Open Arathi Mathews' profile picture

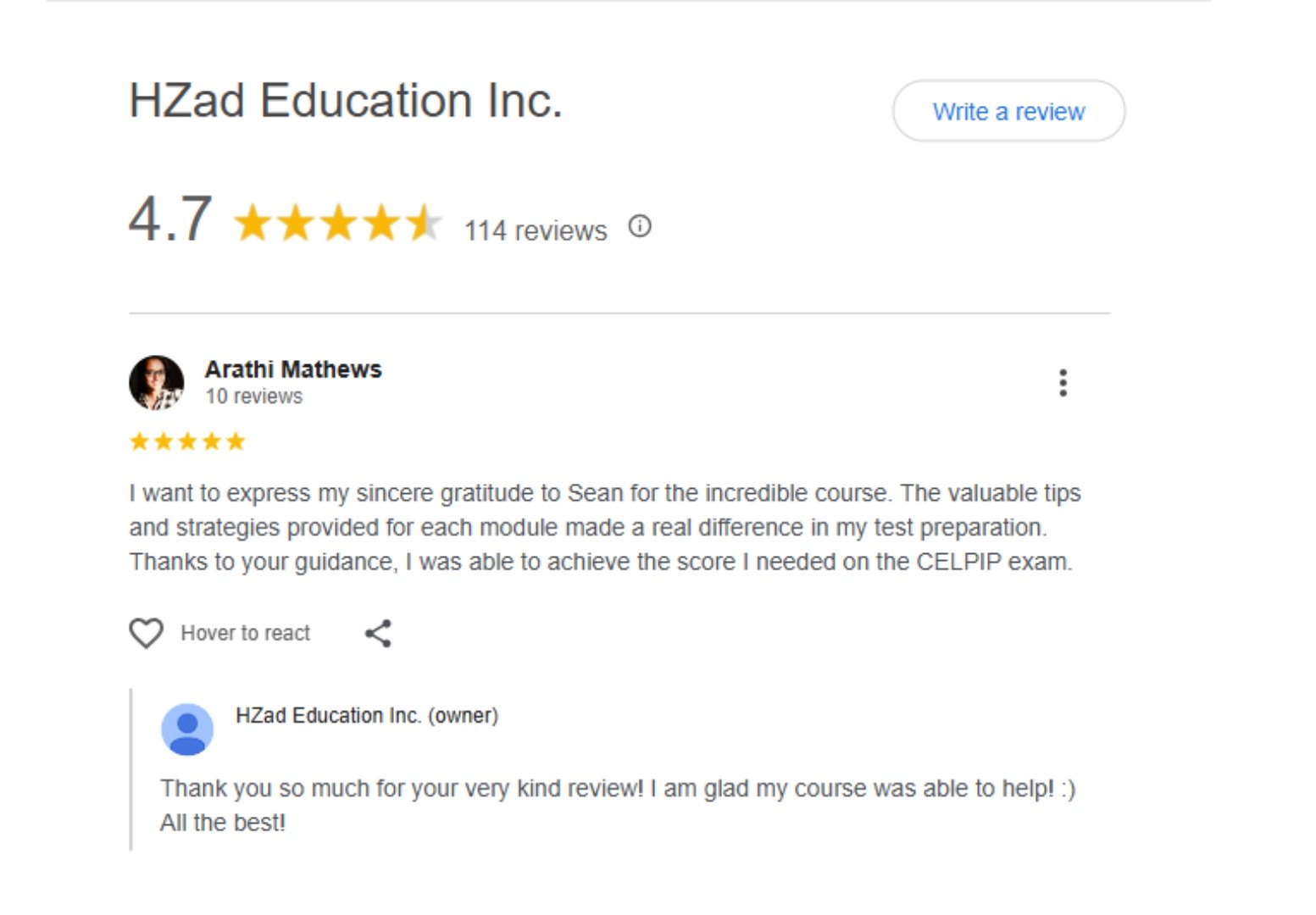[x=157, y=383]
